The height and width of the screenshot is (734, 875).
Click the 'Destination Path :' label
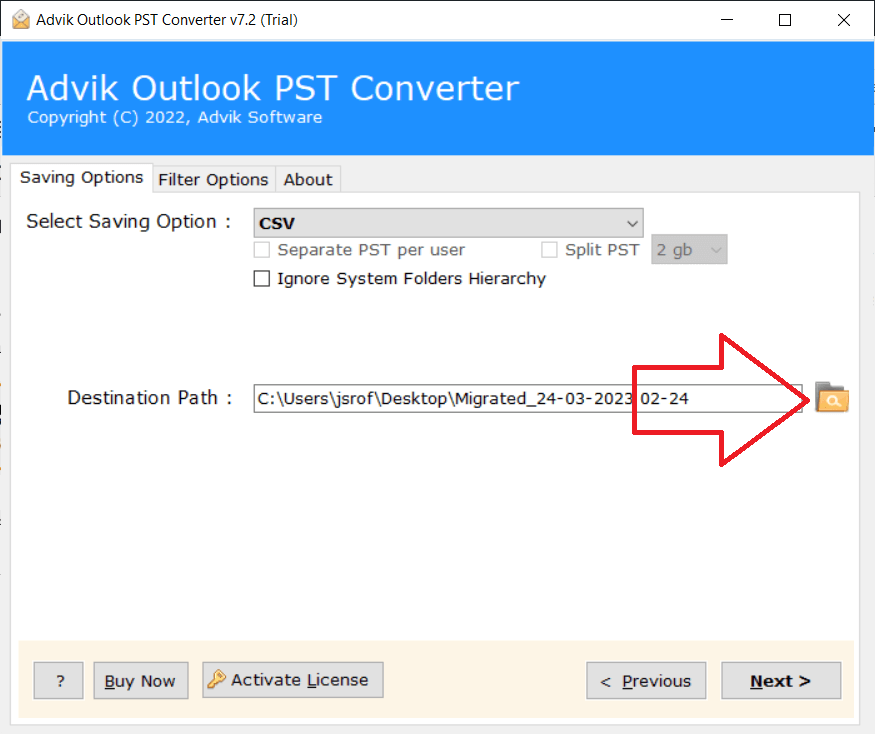[x=150, y=398]
